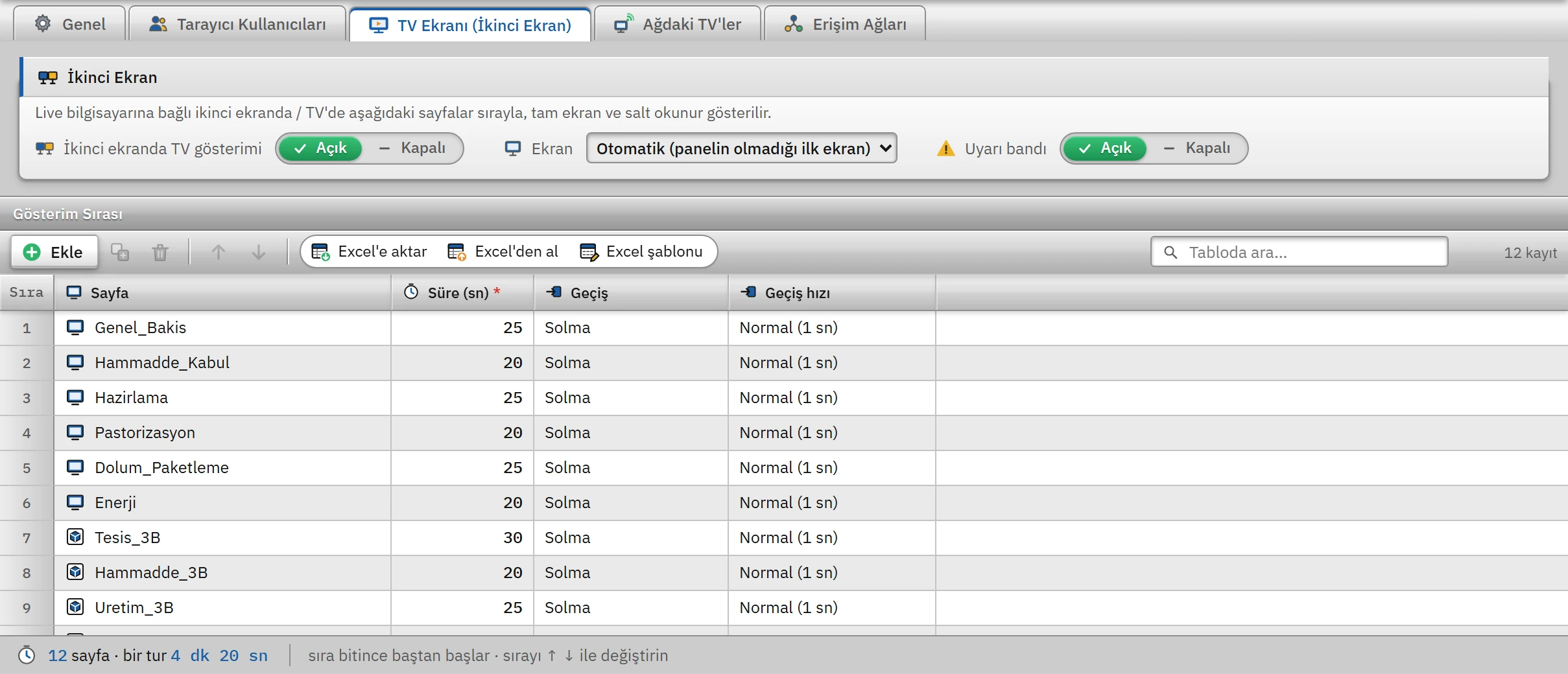The image size is (1568, 674).
Task: Click the Enerji page icon
Action: 75,502
